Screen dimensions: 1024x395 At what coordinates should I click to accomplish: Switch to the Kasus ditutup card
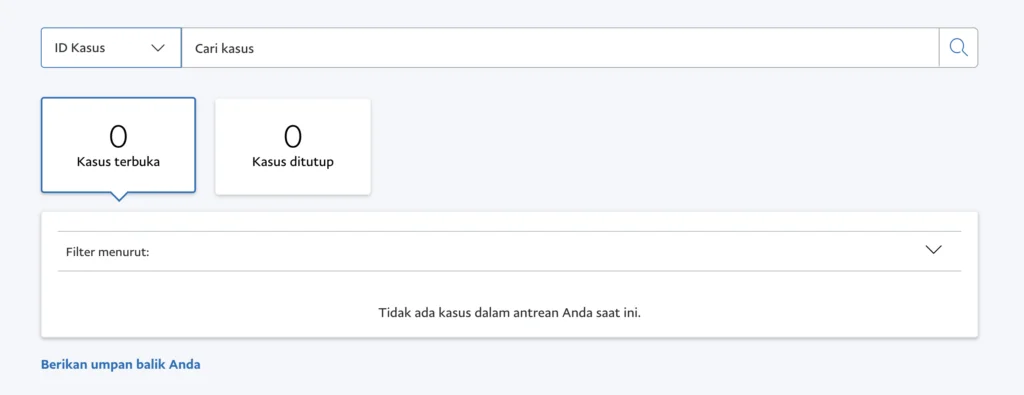293,146
